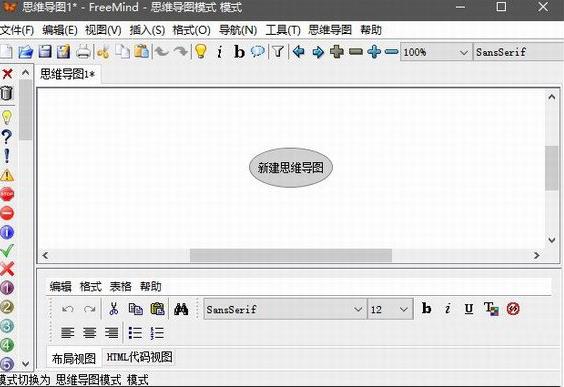Open the 导航(N) menu

coord(238,30)
